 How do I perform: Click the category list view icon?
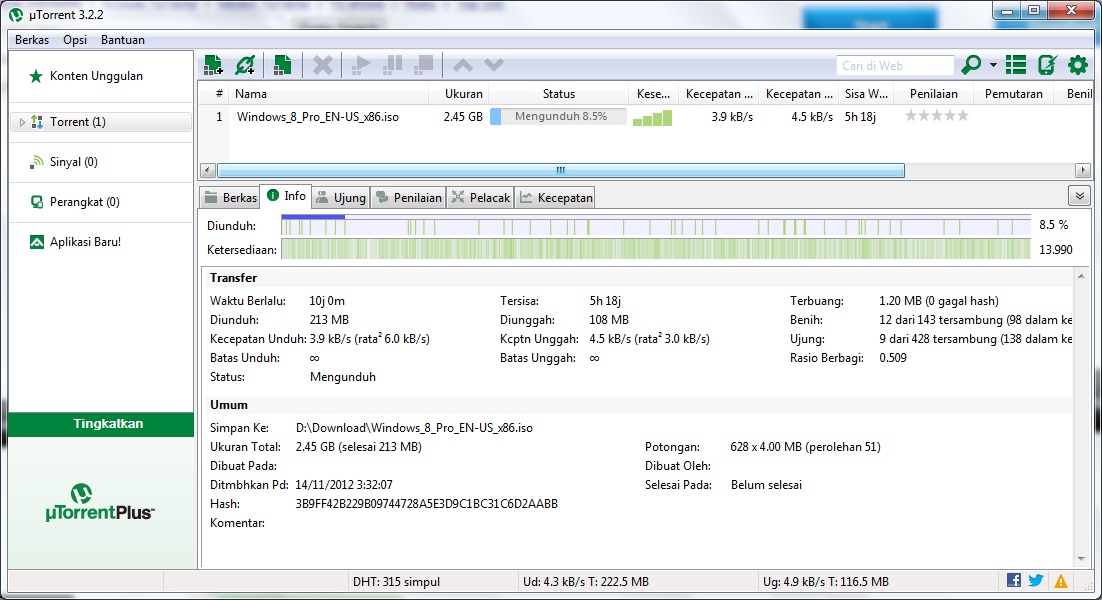(1016, 65)
